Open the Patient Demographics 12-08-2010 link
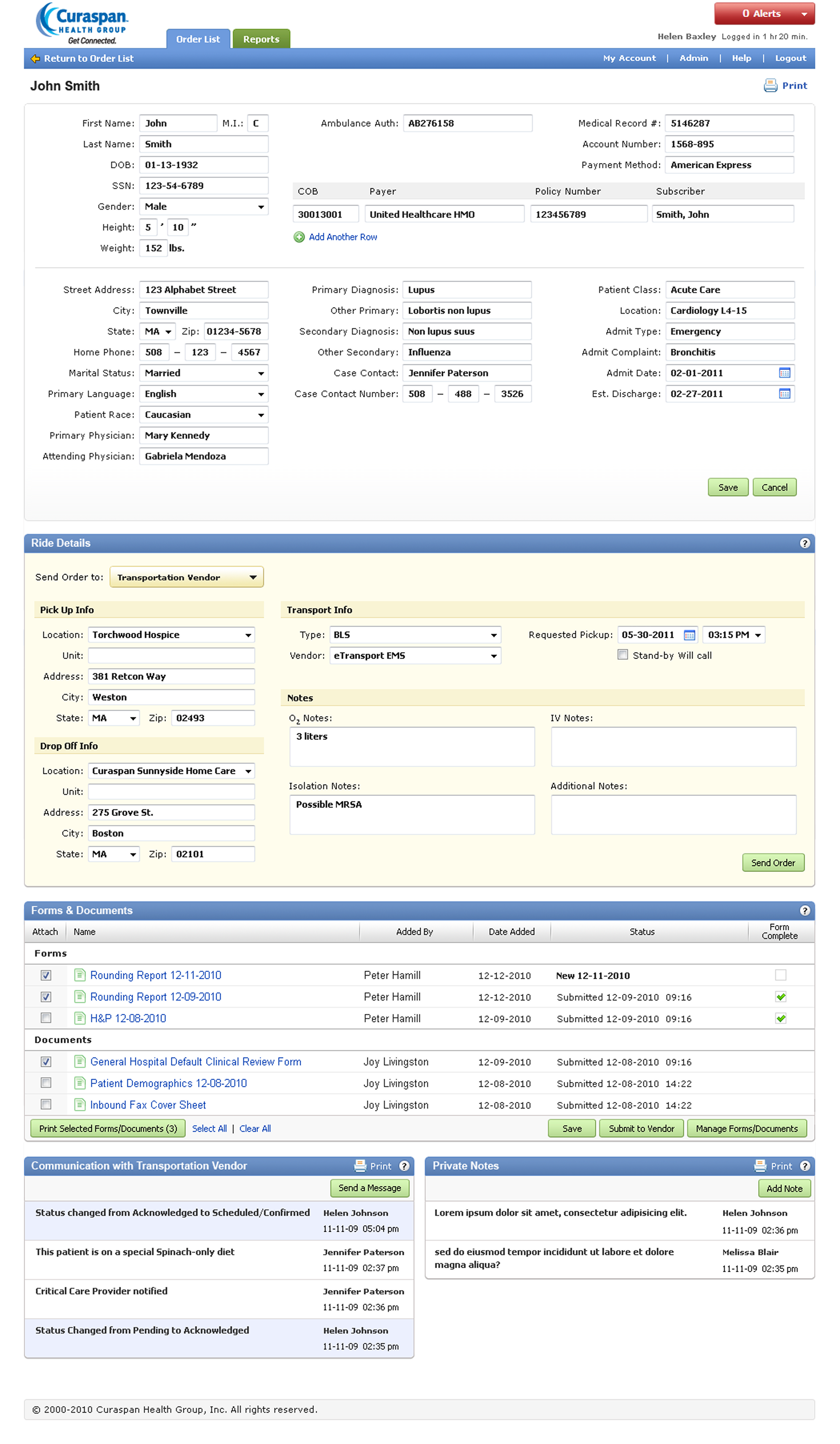840x1444 pixels. click(168, 1084)
